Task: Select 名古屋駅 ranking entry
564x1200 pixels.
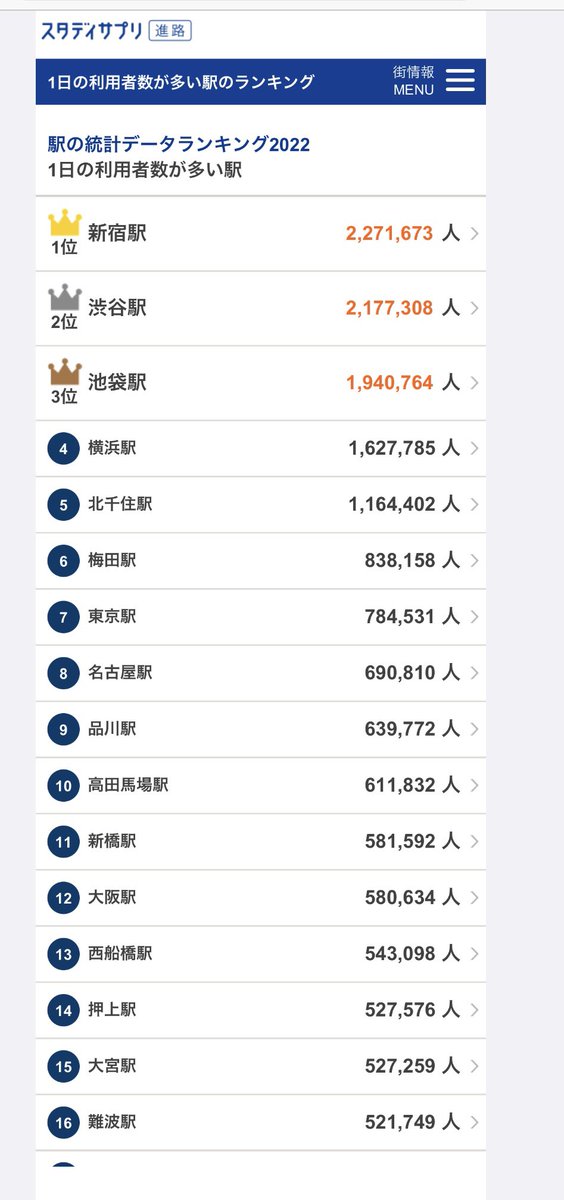Action: (261, 673)
